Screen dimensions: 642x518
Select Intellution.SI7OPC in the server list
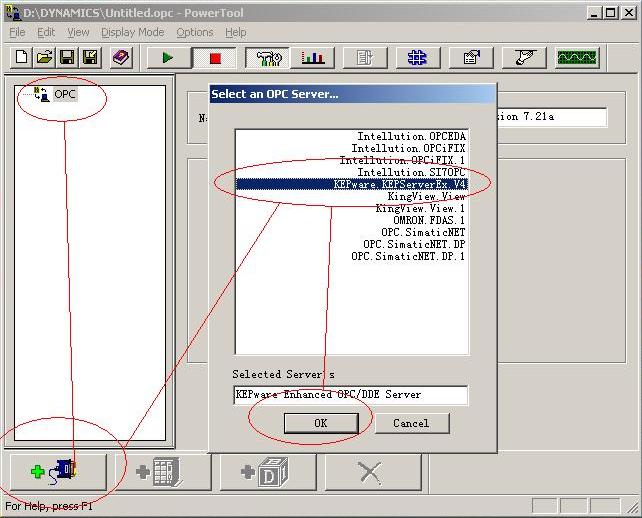[x=352, y=172]
